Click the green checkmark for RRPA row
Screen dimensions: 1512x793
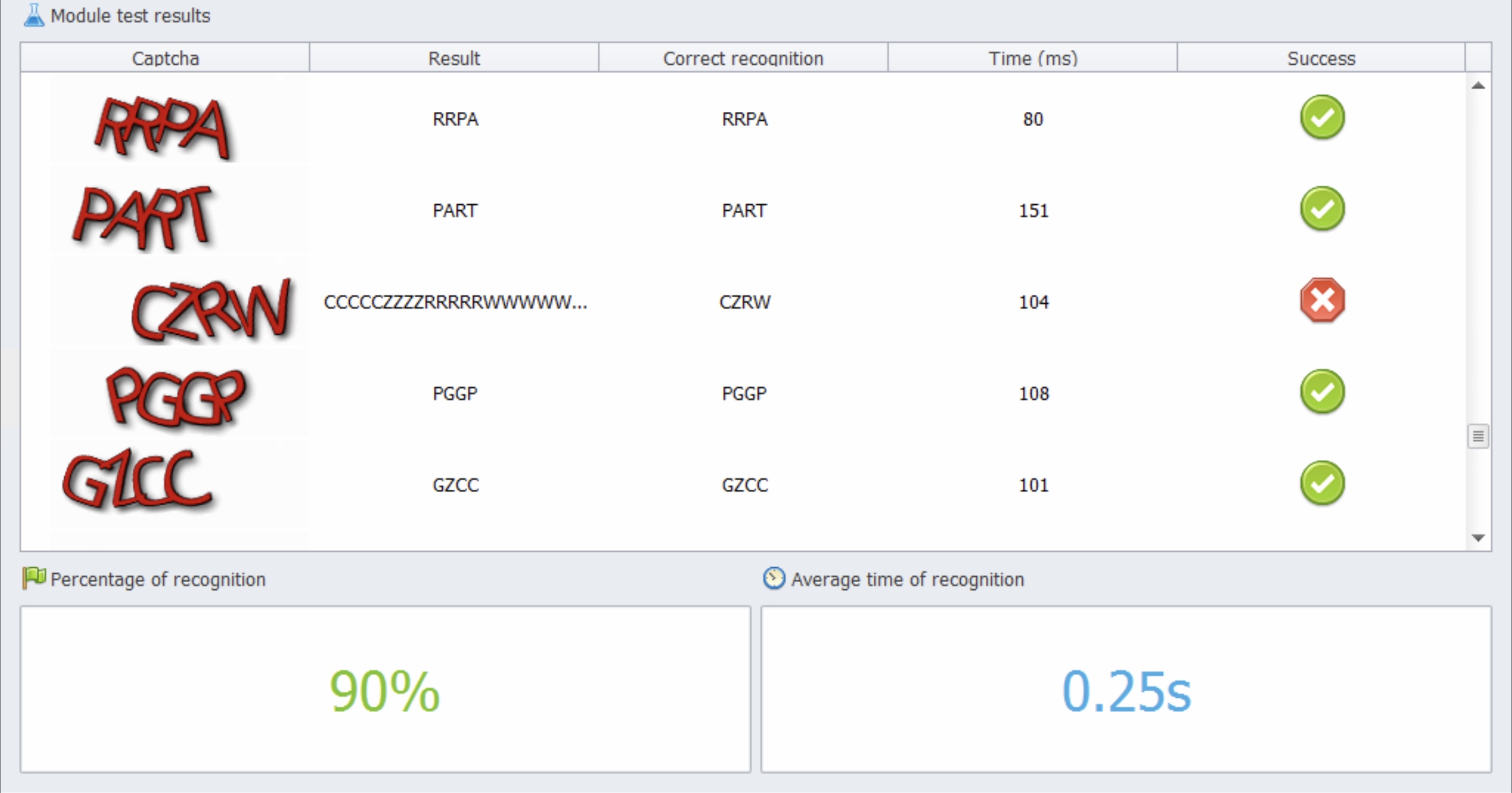(x=1322, y=117)
